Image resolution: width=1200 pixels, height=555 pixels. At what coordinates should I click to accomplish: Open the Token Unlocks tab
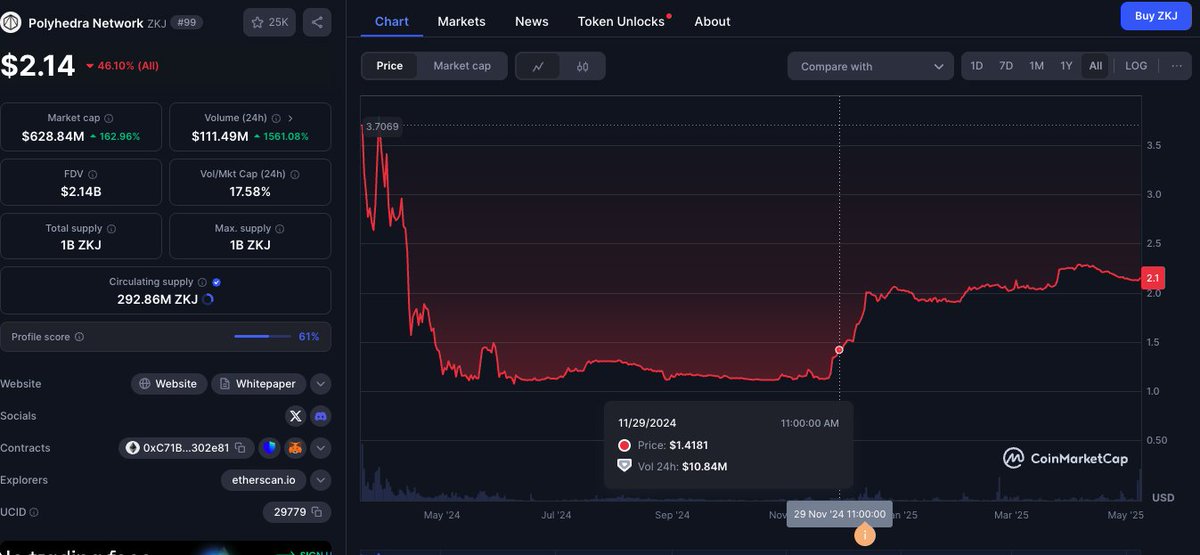click(x=622, y=21)
